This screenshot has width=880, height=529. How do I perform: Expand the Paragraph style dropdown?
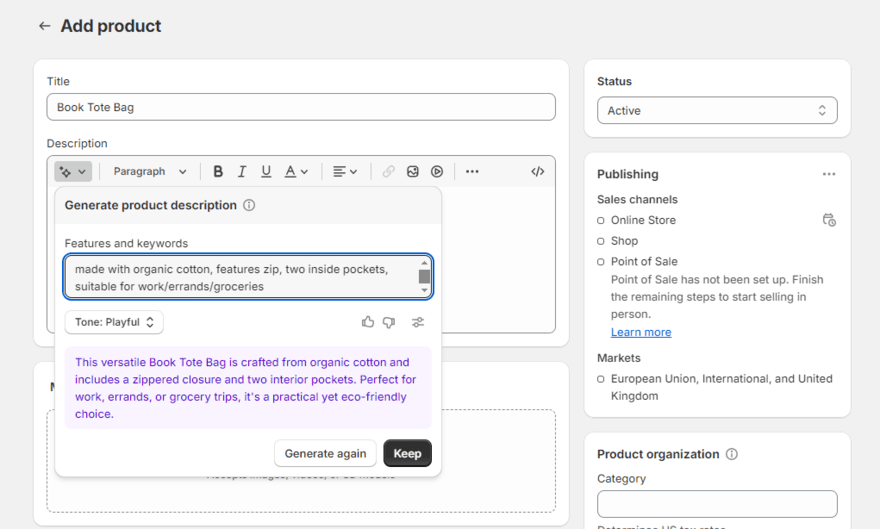[150, 172]
